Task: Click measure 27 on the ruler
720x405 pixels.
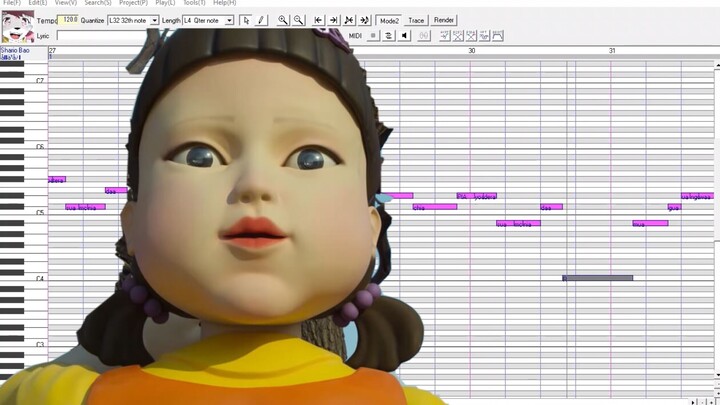Action: coord(52,51)
